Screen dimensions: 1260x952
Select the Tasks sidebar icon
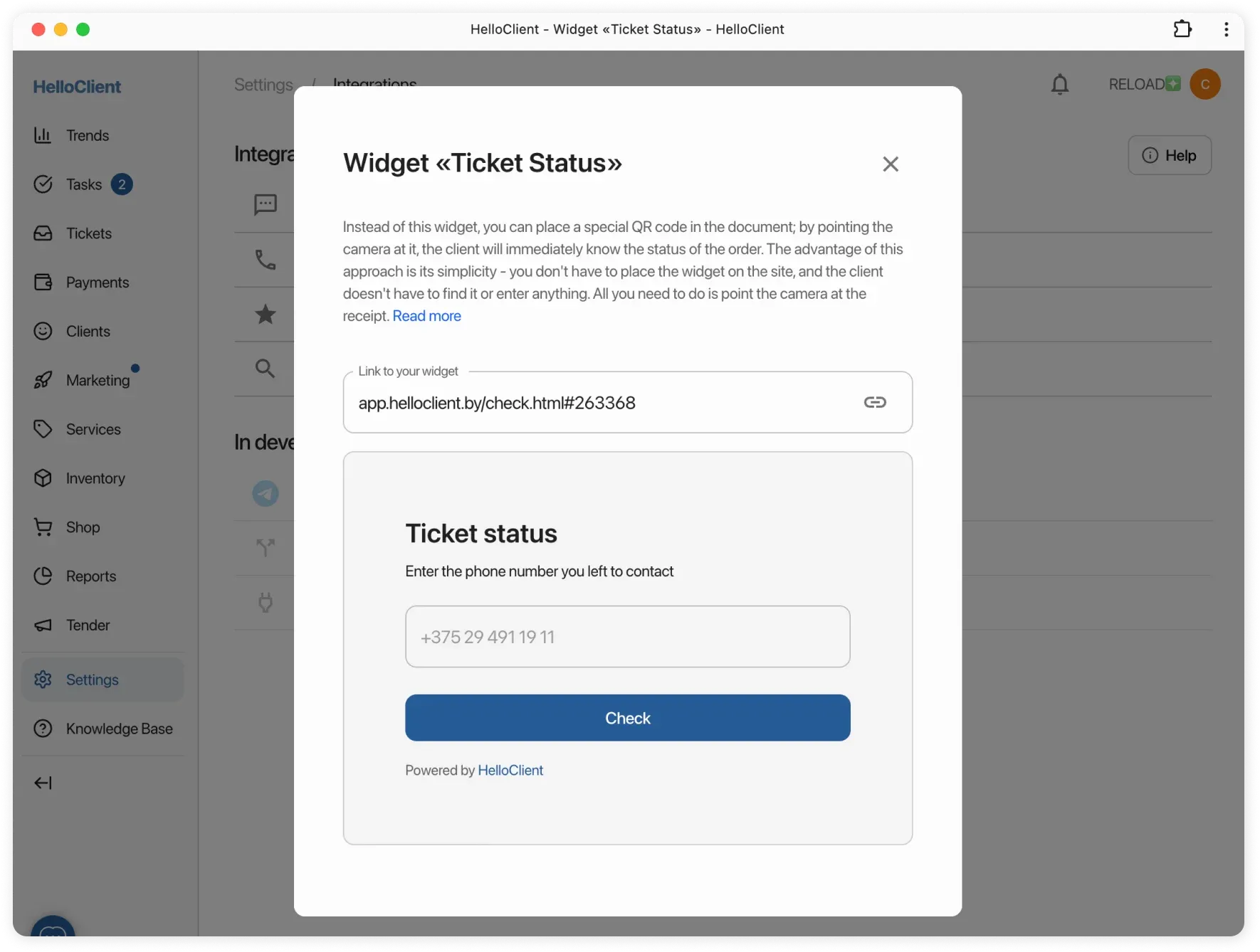43,184
